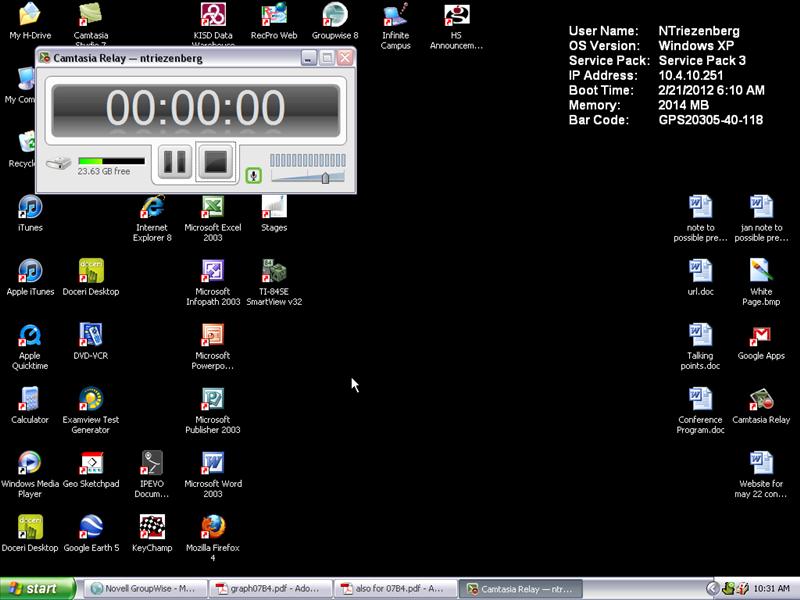Image resolution: width=800 pixels, height=600 pixels.
Task: Select Windows Media Player icon
Action: pyautogui.click(x=30, y=474)
